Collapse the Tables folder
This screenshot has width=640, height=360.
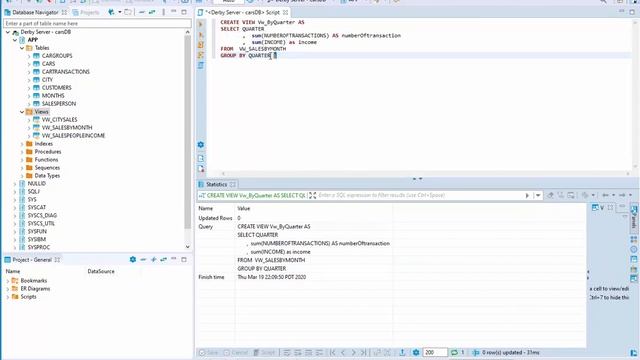click(x=22, y=48)
